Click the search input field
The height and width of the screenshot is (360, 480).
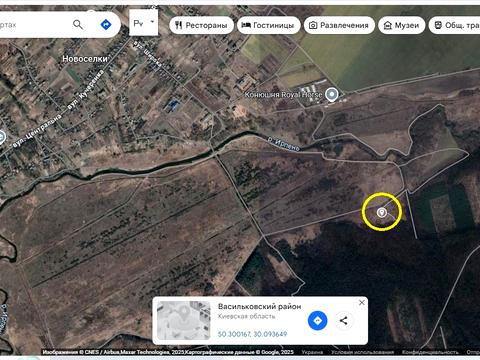33,24
